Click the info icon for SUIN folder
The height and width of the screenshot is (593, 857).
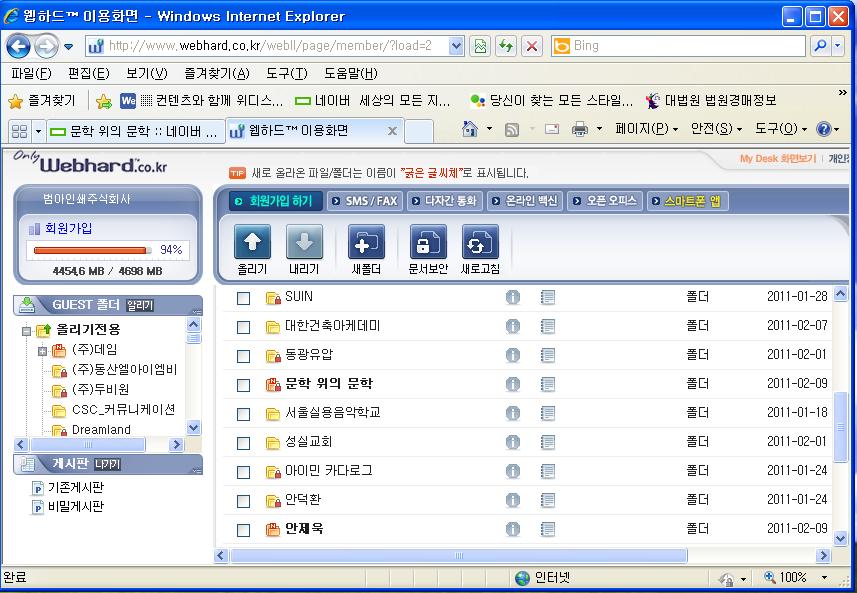click(513, 297)
